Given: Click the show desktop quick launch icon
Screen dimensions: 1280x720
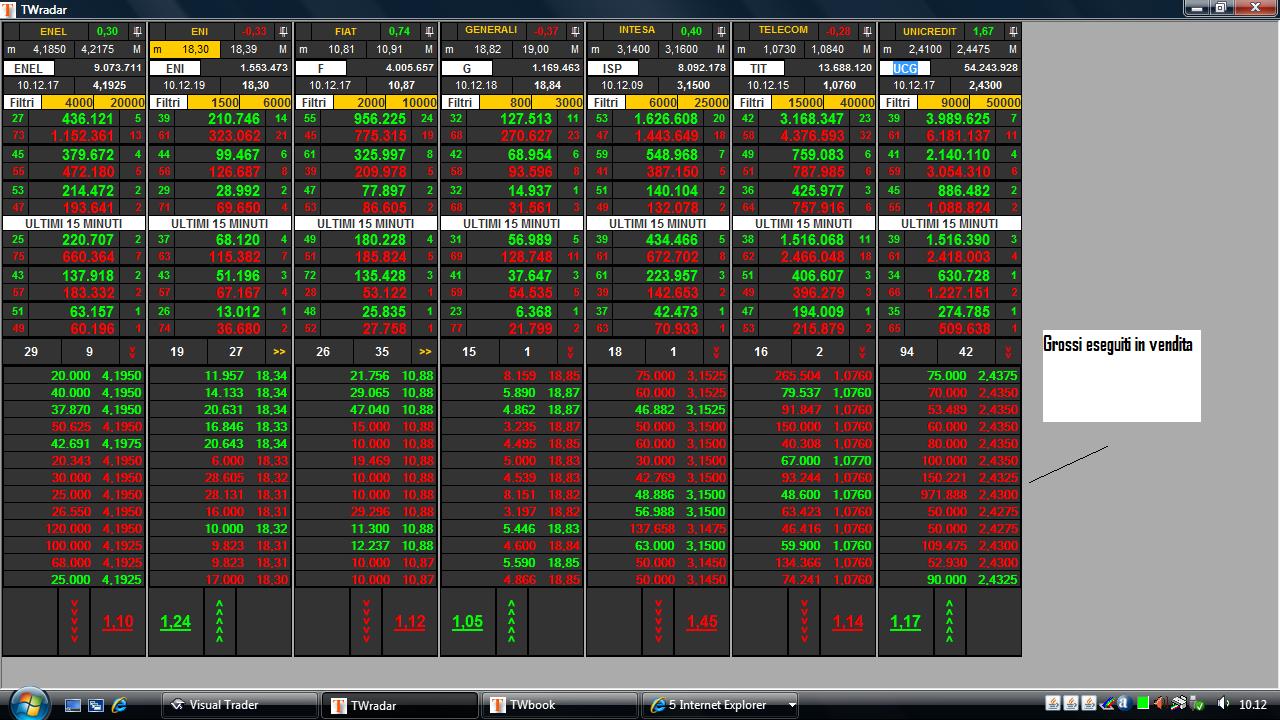Looking at the screenshot, I should tap(73, 705).
